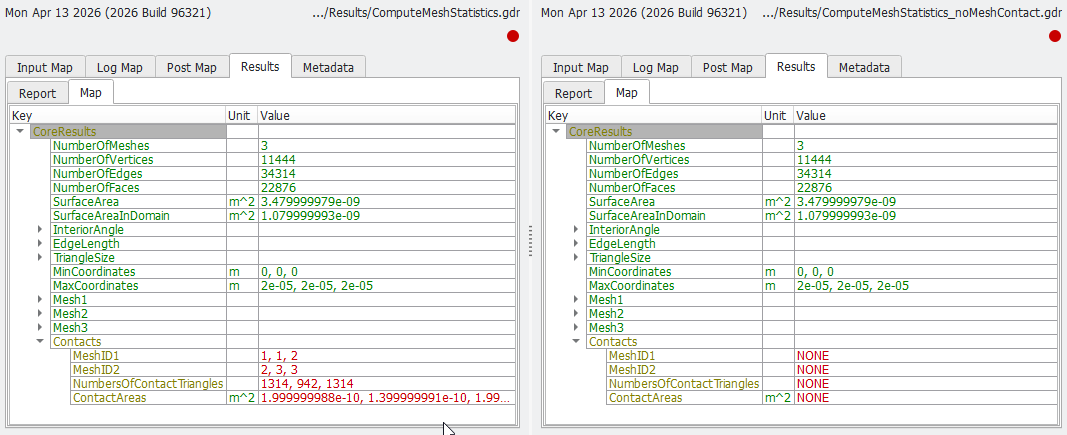1067x435 pixels.
Task: Open Metadata tab in right pane
Action: (864, 67)
